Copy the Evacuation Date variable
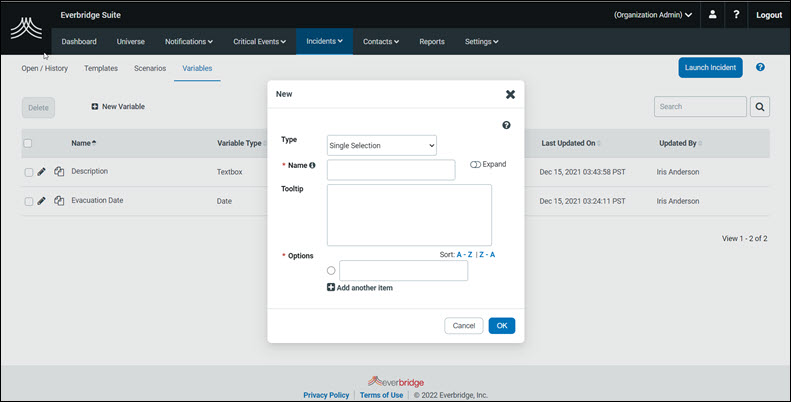Screen dimensions: 791x402 [x=59, y=201]
